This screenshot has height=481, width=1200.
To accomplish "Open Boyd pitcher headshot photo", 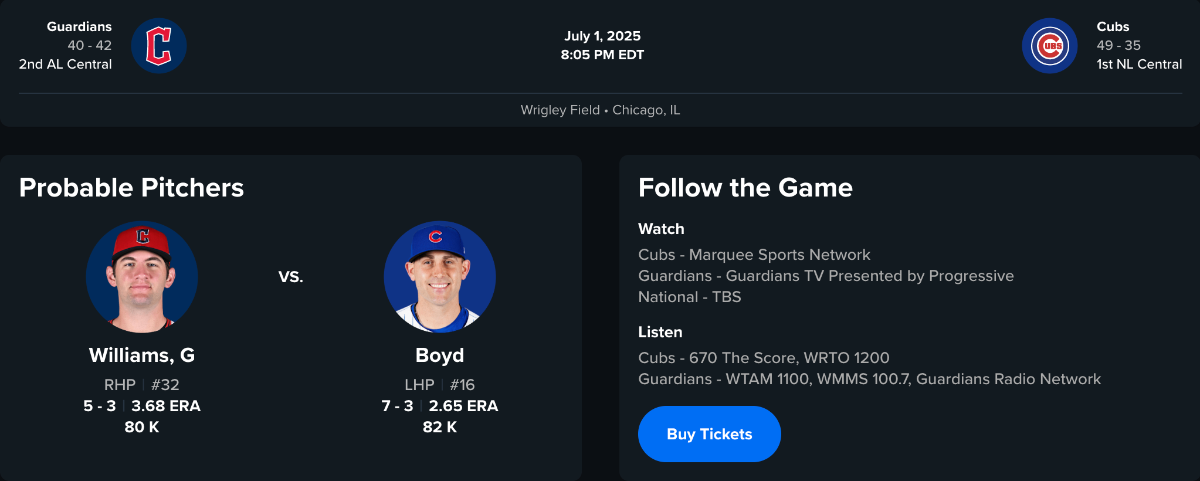I will pyautogui.click(x=440, y=277).
